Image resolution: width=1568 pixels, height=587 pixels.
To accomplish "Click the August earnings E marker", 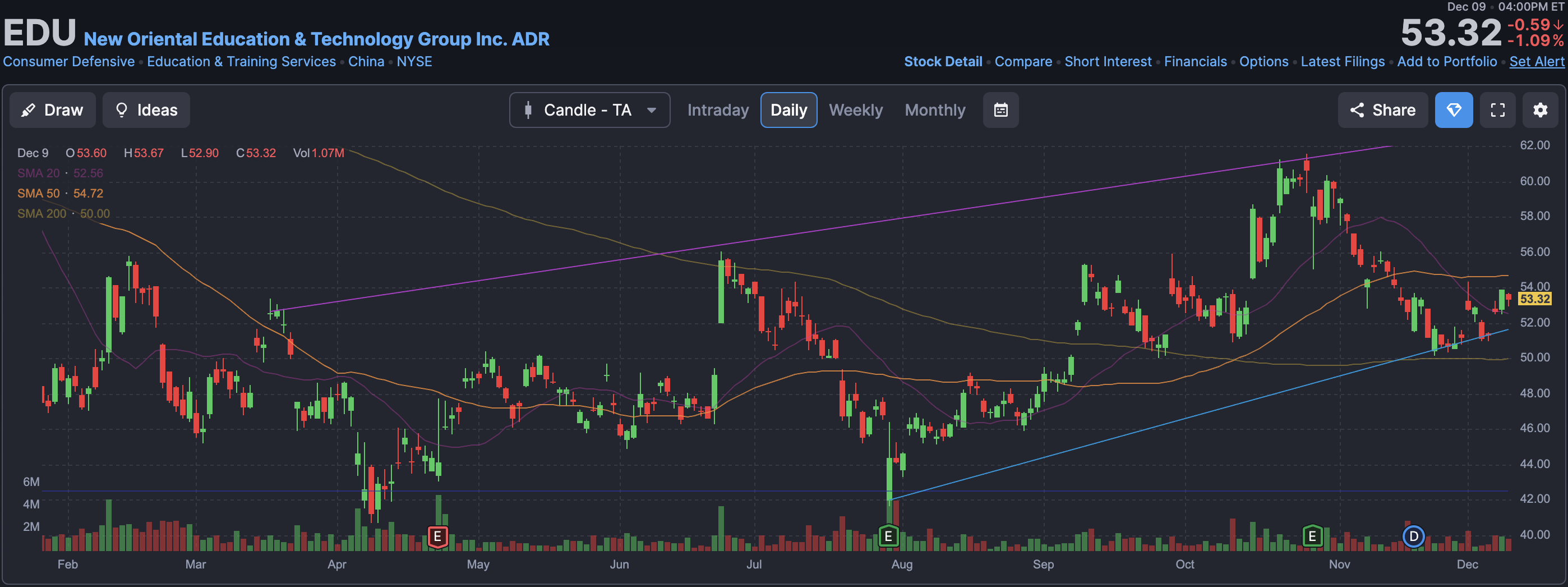I will 889,536.
